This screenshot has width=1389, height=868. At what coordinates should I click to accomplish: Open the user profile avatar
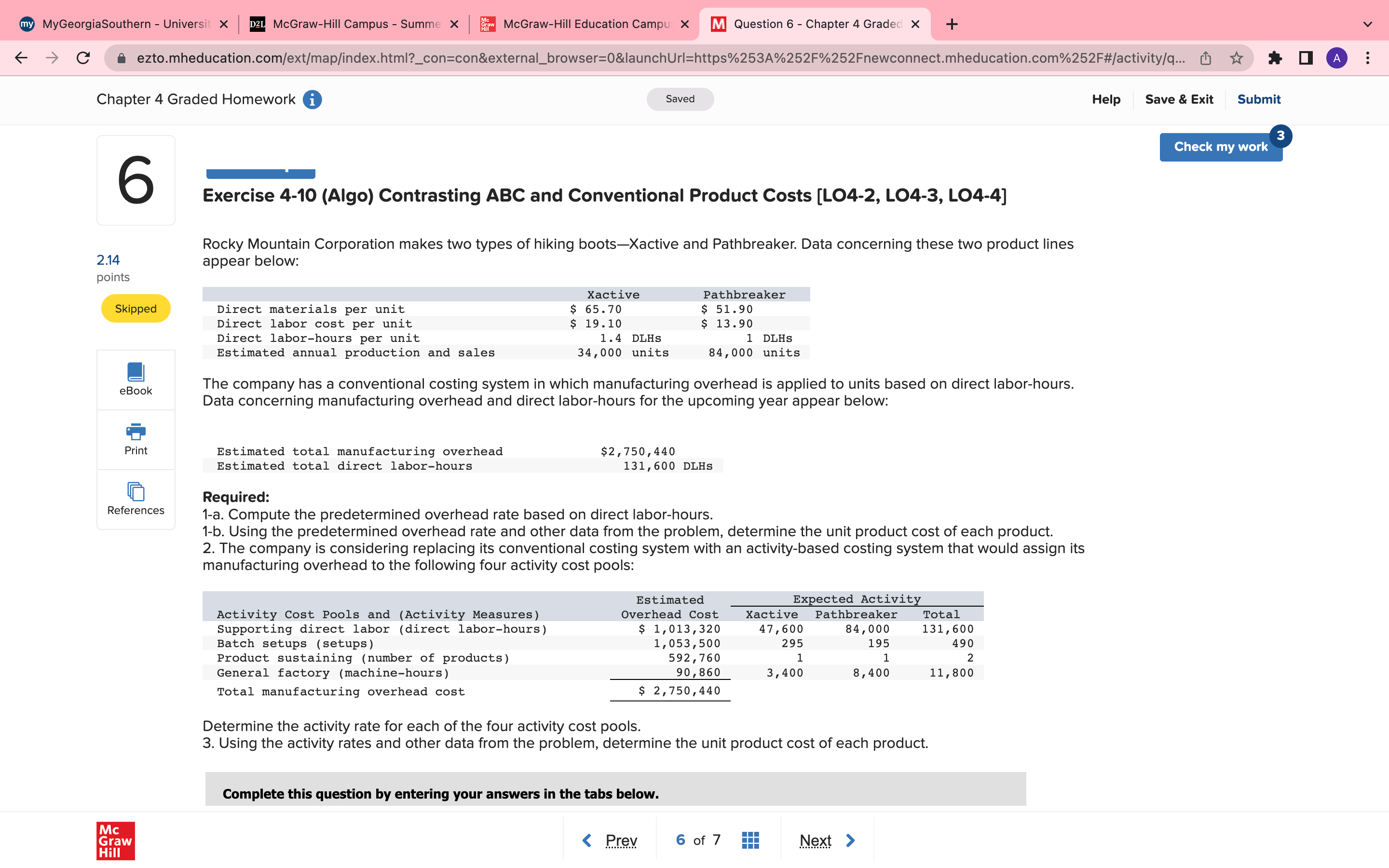(x=1337, y=58)
